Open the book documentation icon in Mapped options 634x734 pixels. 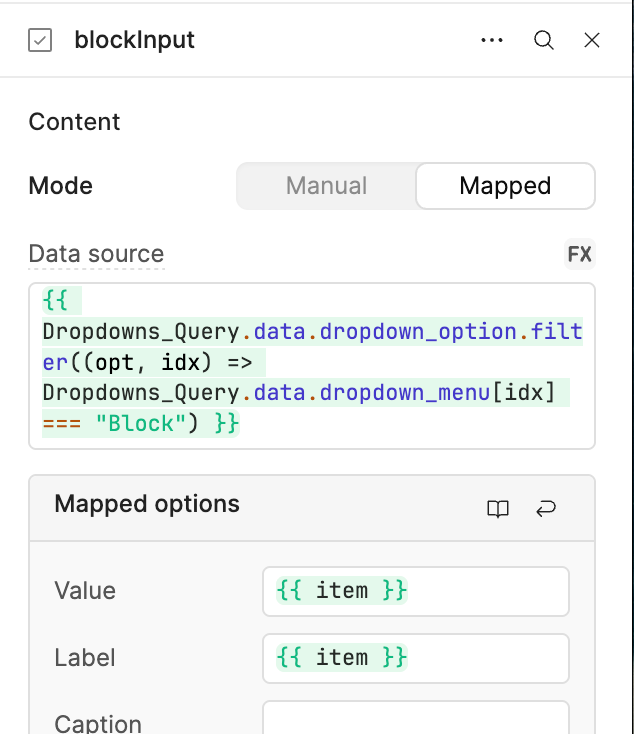pyautogui.click(x=497, y=509)
